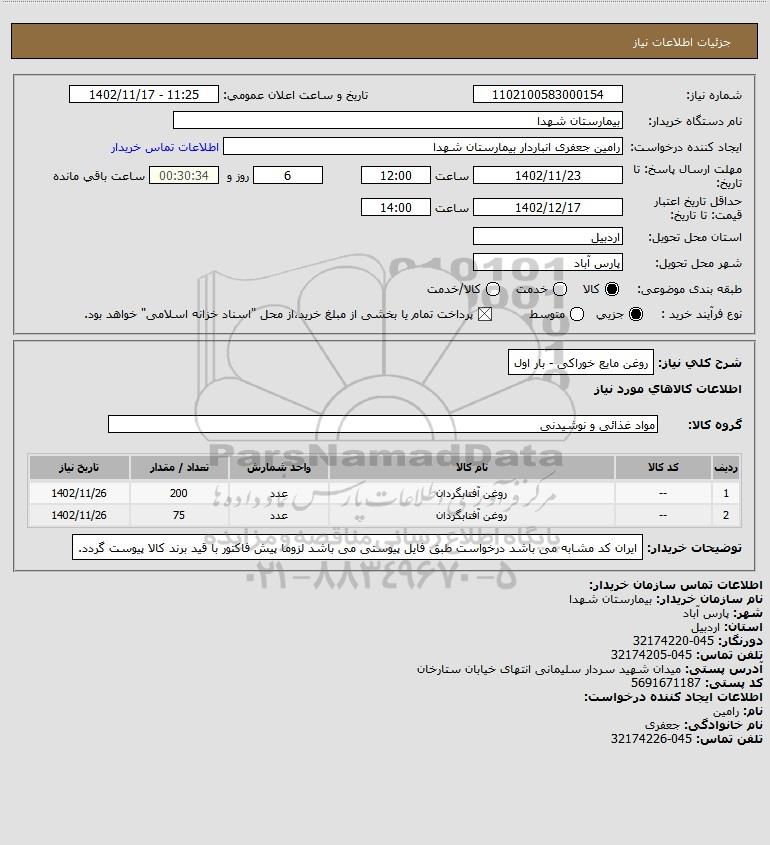Screen dimensions: 770x845
Task: Click the واحد شمارش column header
Action: coord(279,467)
